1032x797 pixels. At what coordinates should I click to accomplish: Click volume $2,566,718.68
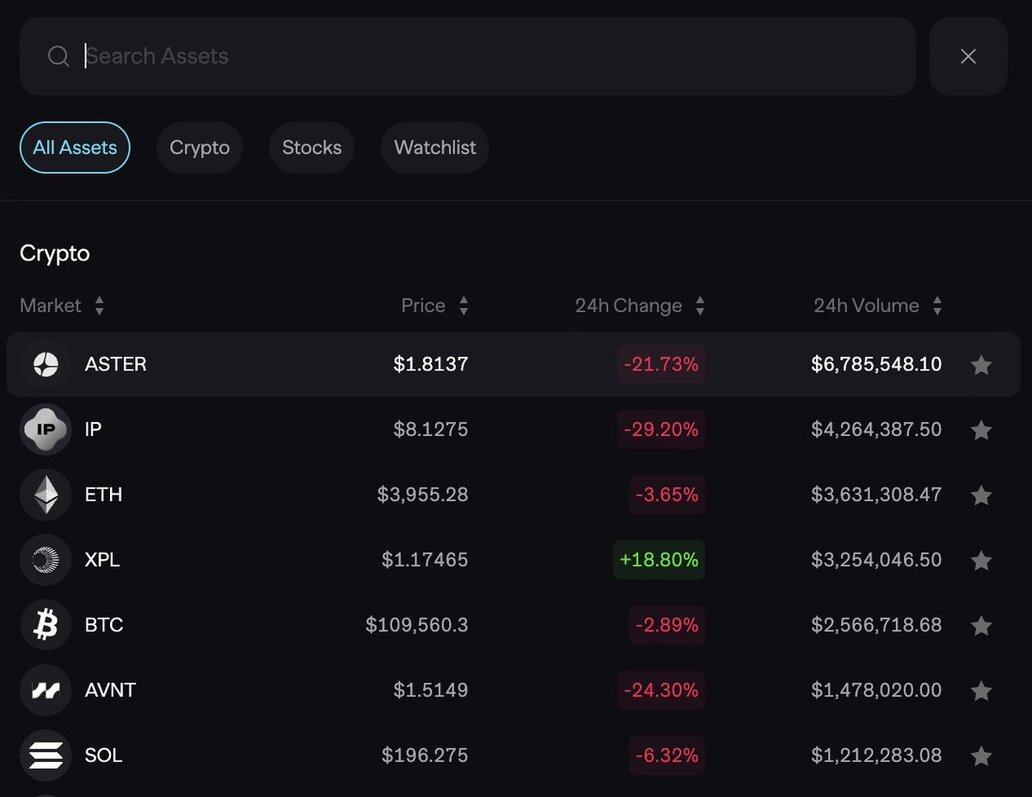click(x=876, y=625)
